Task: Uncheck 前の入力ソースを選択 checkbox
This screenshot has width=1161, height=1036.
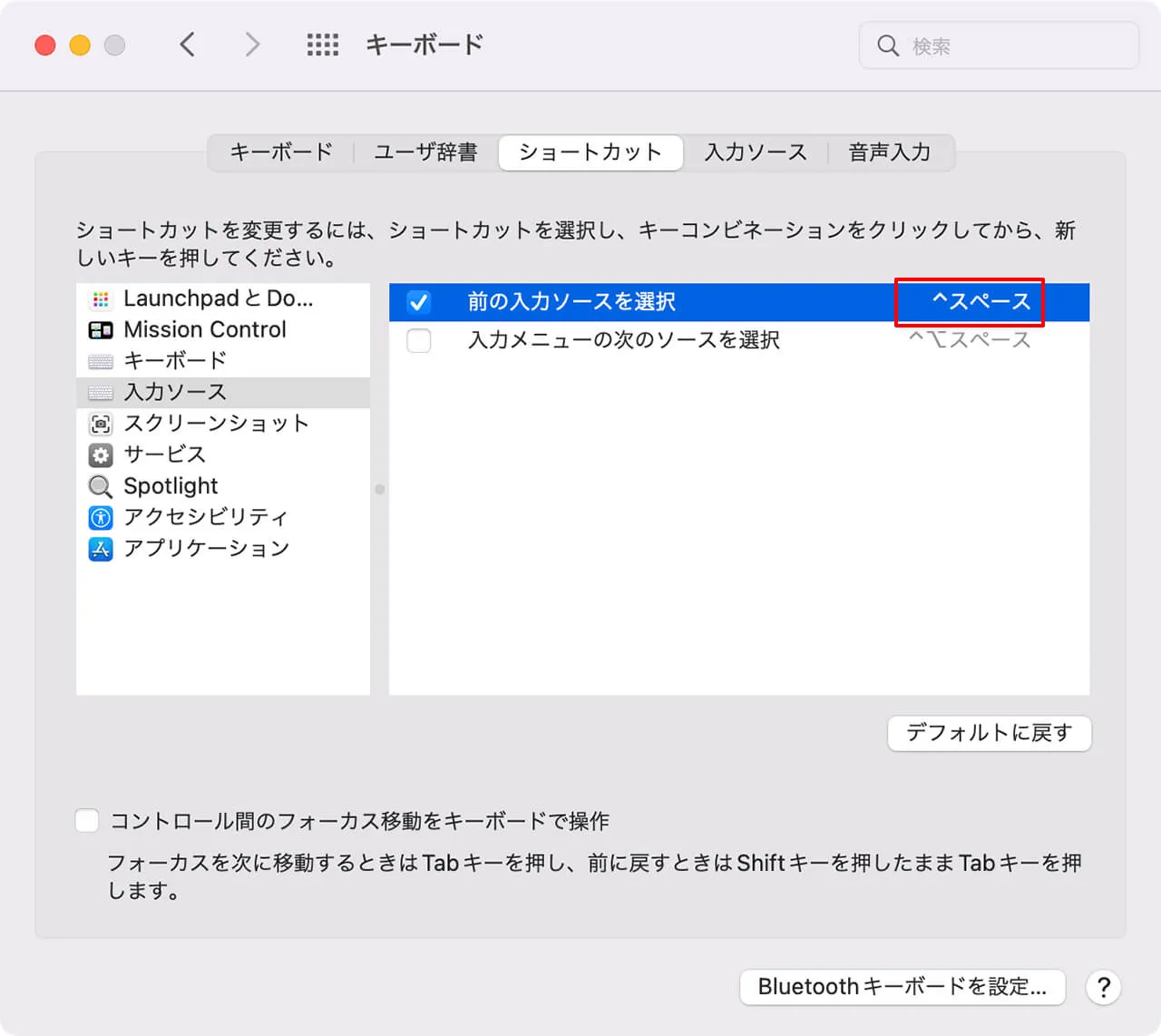Action: [x=418, y=302]
